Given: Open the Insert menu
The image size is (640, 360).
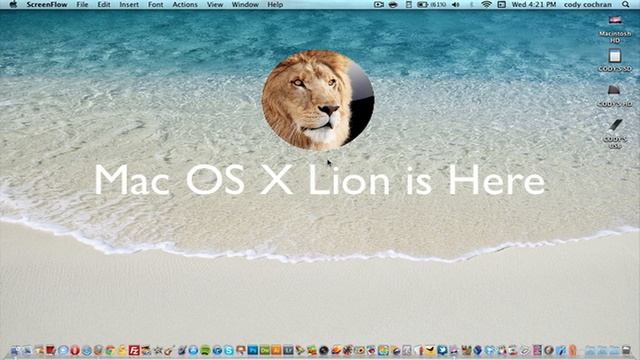Looking at the screenshot, I should click(x=129, y=4).
